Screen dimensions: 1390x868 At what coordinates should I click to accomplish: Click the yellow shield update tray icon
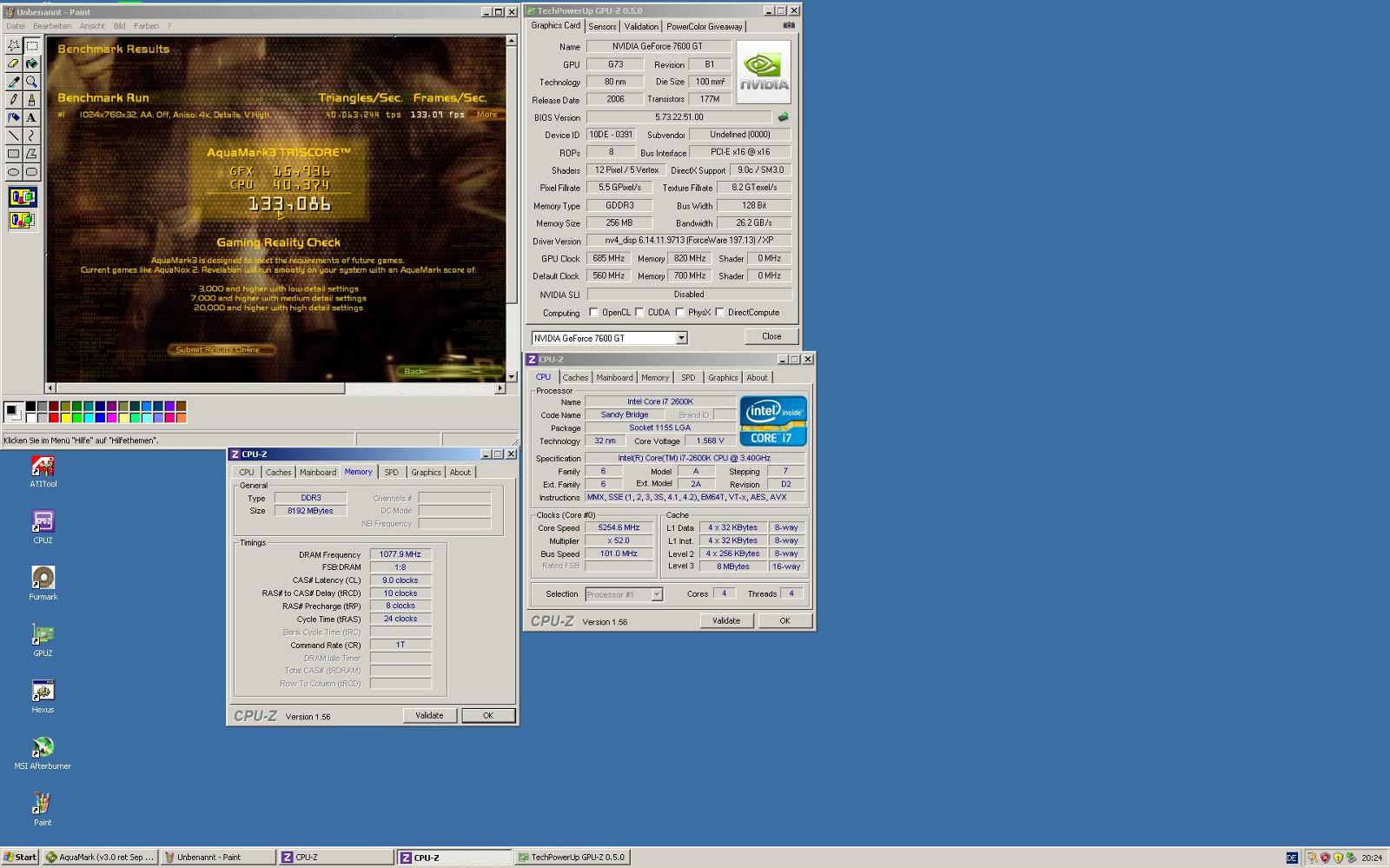click(1338, 858)
